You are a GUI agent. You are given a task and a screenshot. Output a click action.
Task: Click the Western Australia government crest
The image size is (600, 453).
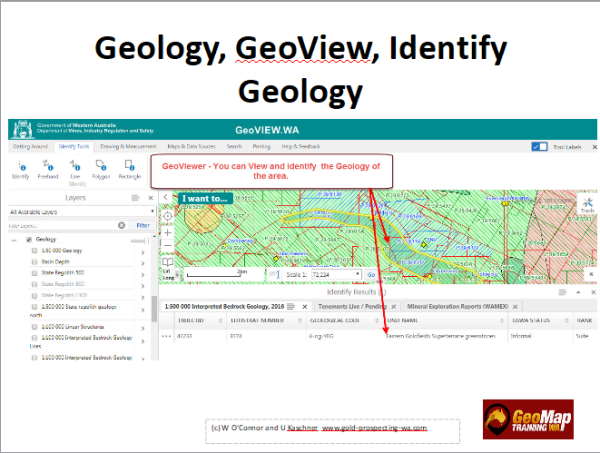pyautogui.click(x=22, y=129)
